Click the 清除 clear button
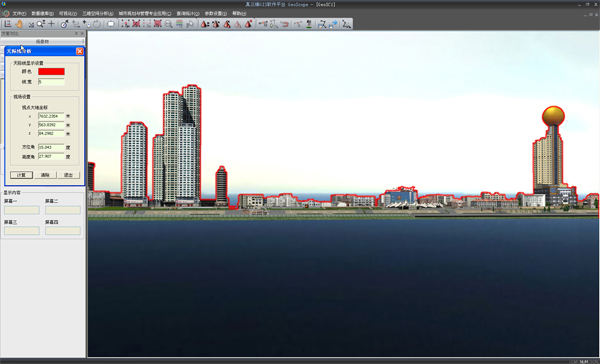Image resolution: width=600 pixels, height=364 pixels. [x=45, y=175]
